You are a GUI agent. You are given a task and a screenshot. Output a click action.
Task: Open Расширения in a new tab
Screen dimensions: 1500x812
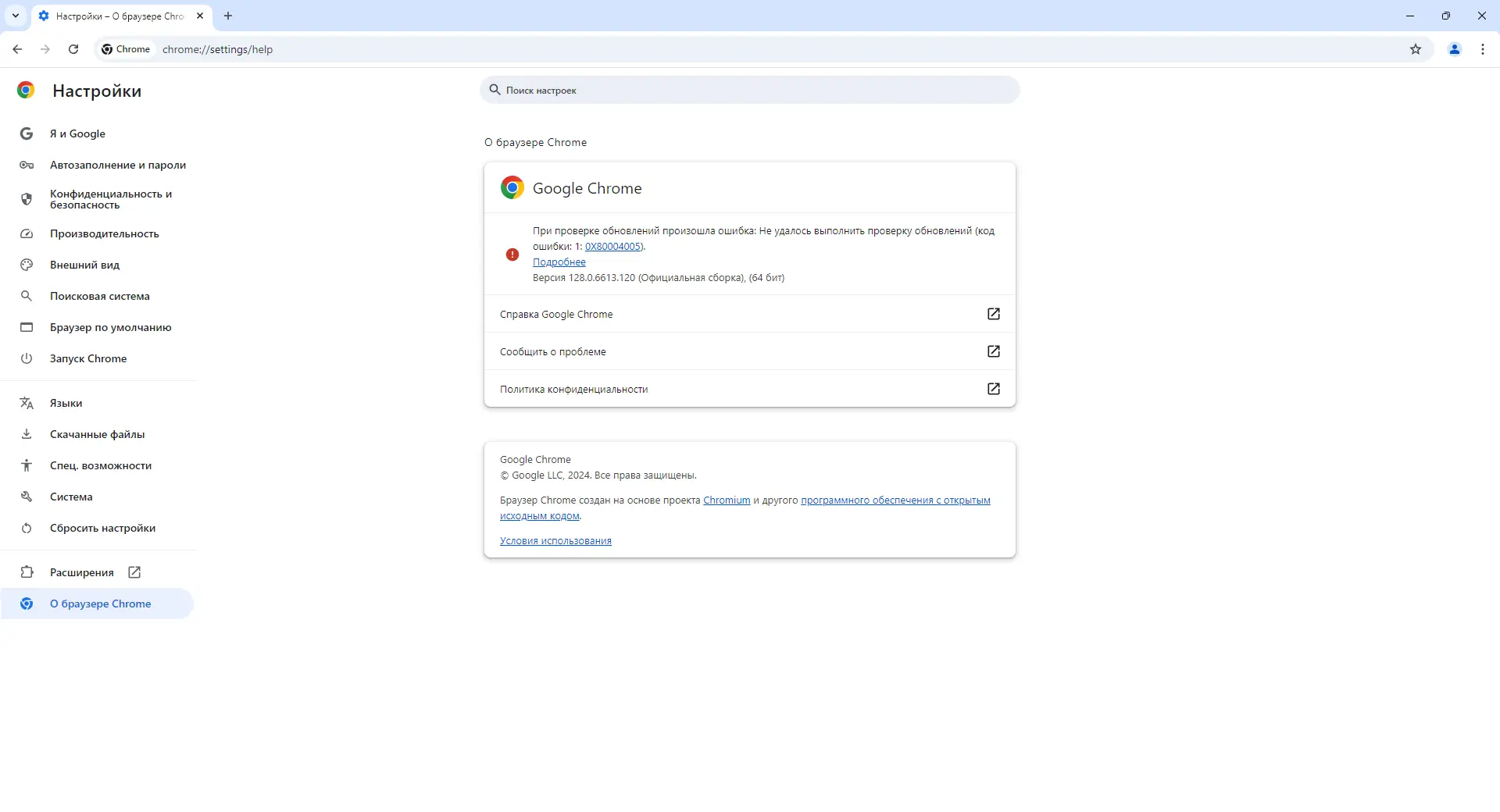[98, 572]
